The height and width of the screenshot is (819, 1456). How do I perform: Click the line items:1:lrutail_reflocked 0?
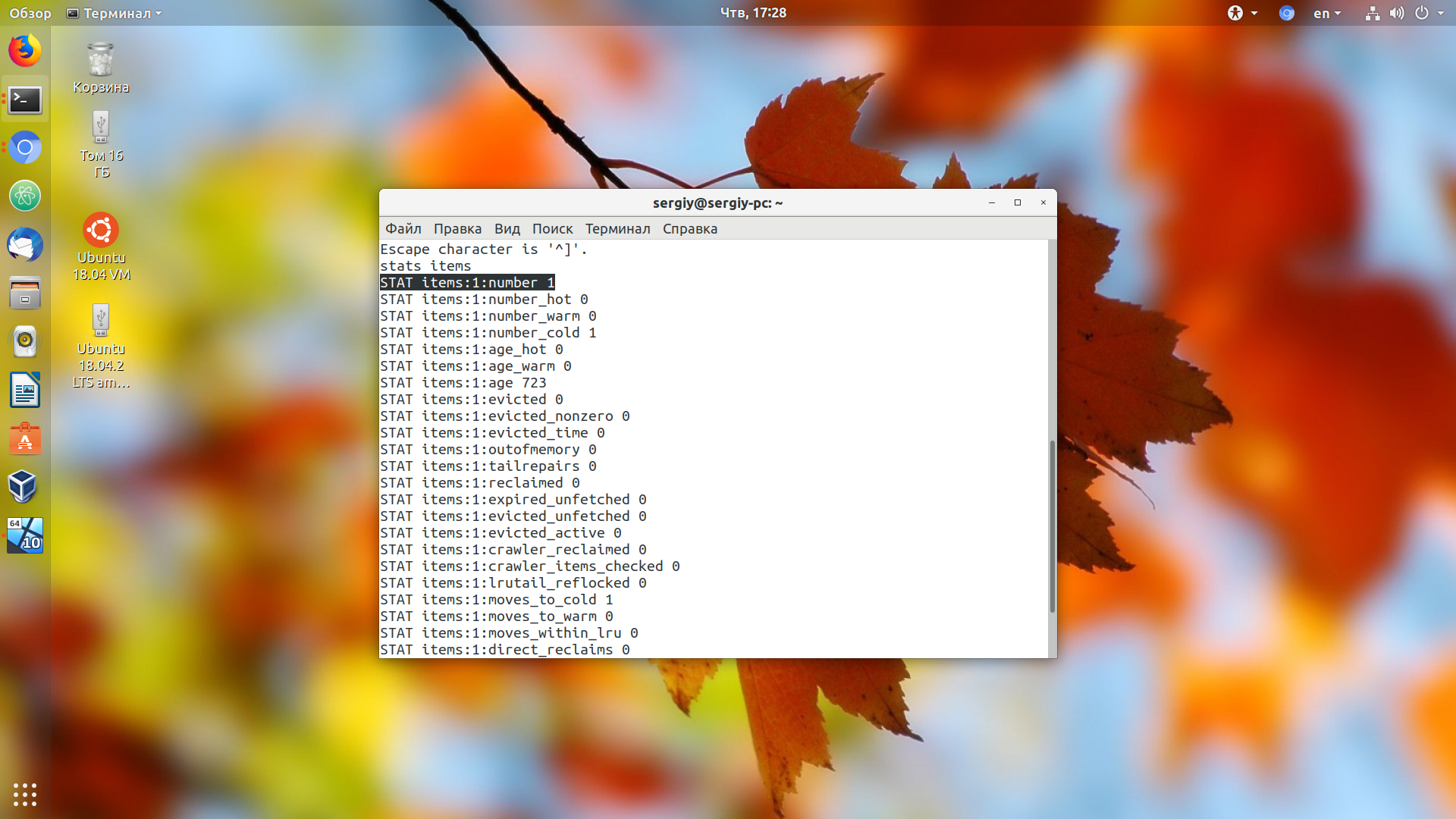513,582
